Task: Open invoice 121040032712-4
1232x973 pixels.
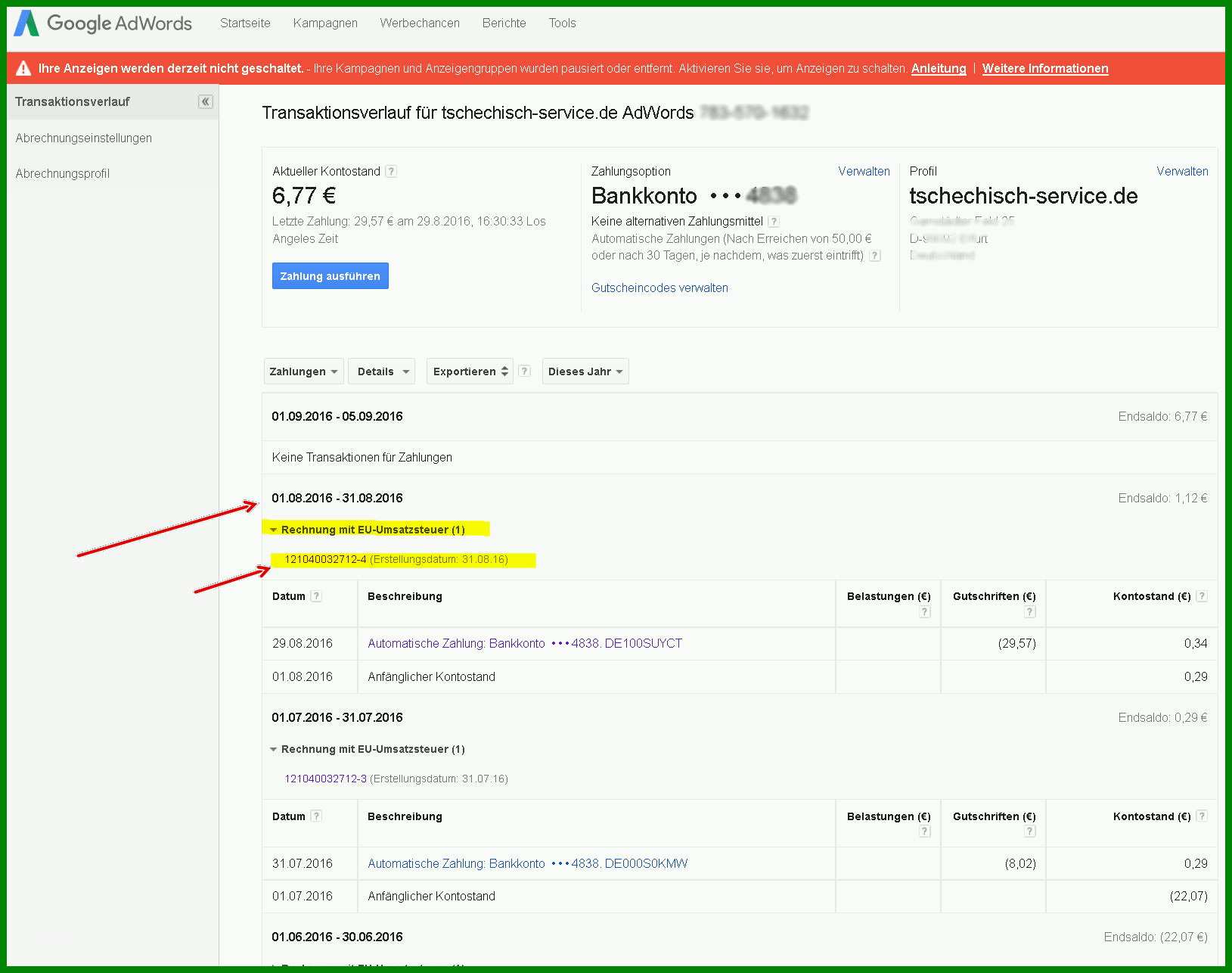Action: pyautogui.click(x=325, y=559)
